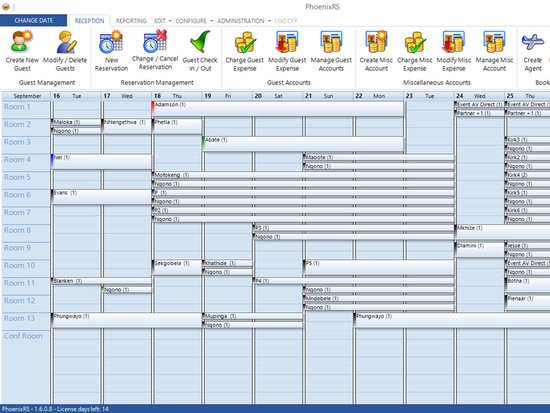Click the LOG OFF link
Image resolution: width=550 pixels, height=413 pixels.
coord(286,21)
